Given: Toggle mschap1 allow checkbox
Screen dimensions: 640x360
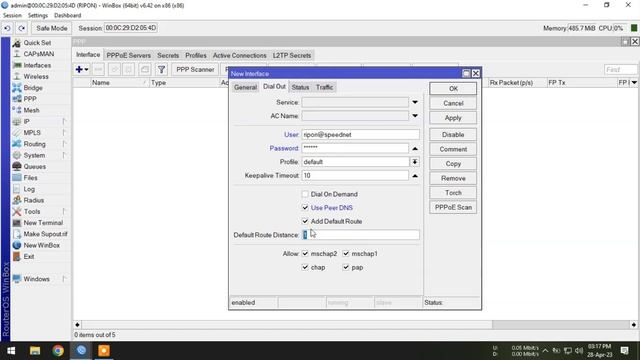Looking at the screenshot, I should click(346, 253).
